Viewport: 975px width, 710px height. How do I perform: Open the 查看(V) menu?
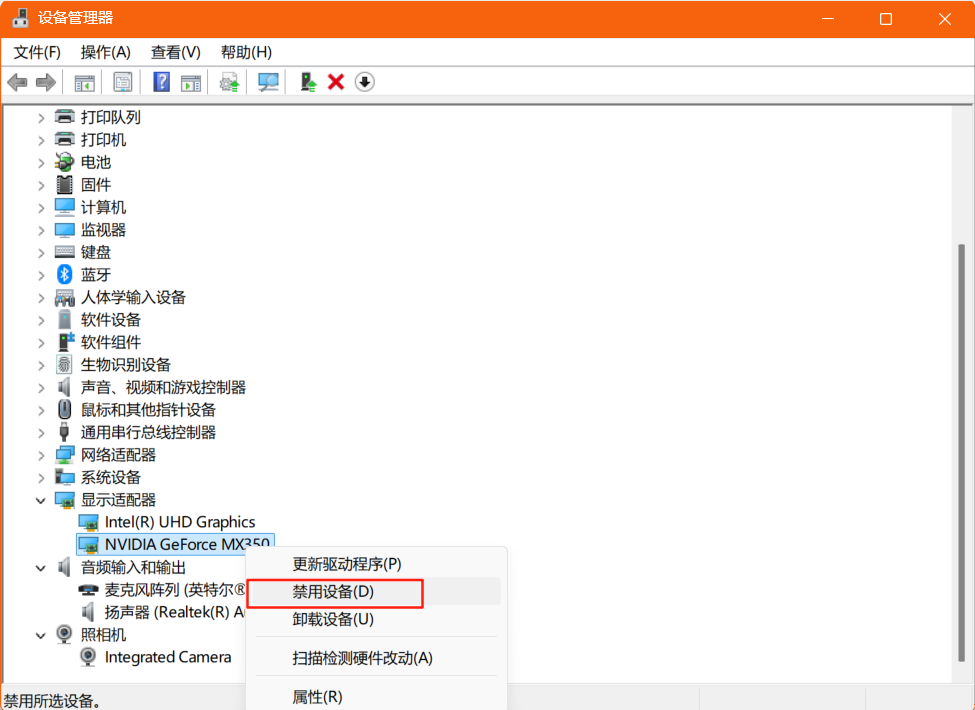[176, 52]
